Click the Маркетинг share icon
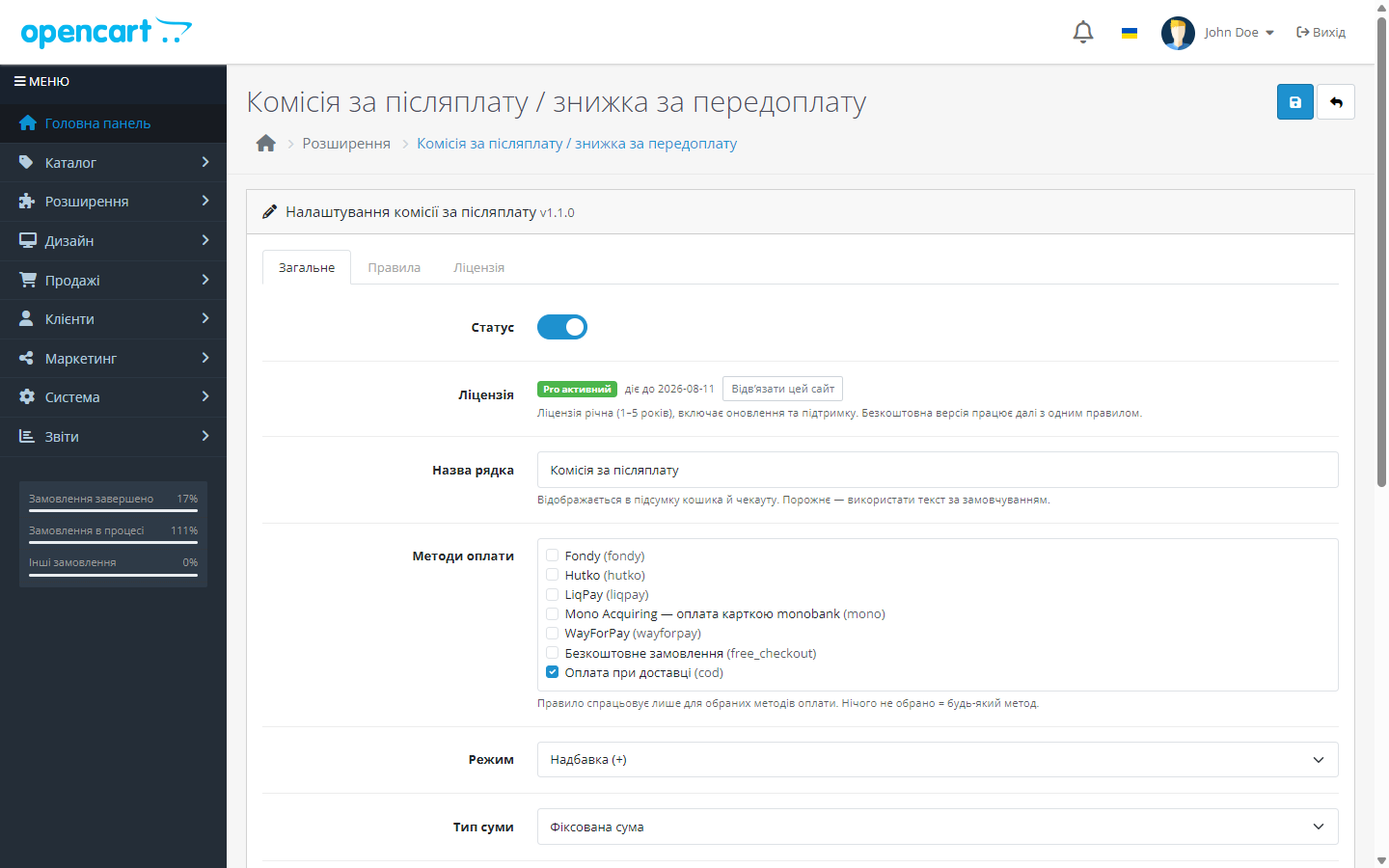The height and width of the screenshot is (868, 1389). [x=27, y=359]
